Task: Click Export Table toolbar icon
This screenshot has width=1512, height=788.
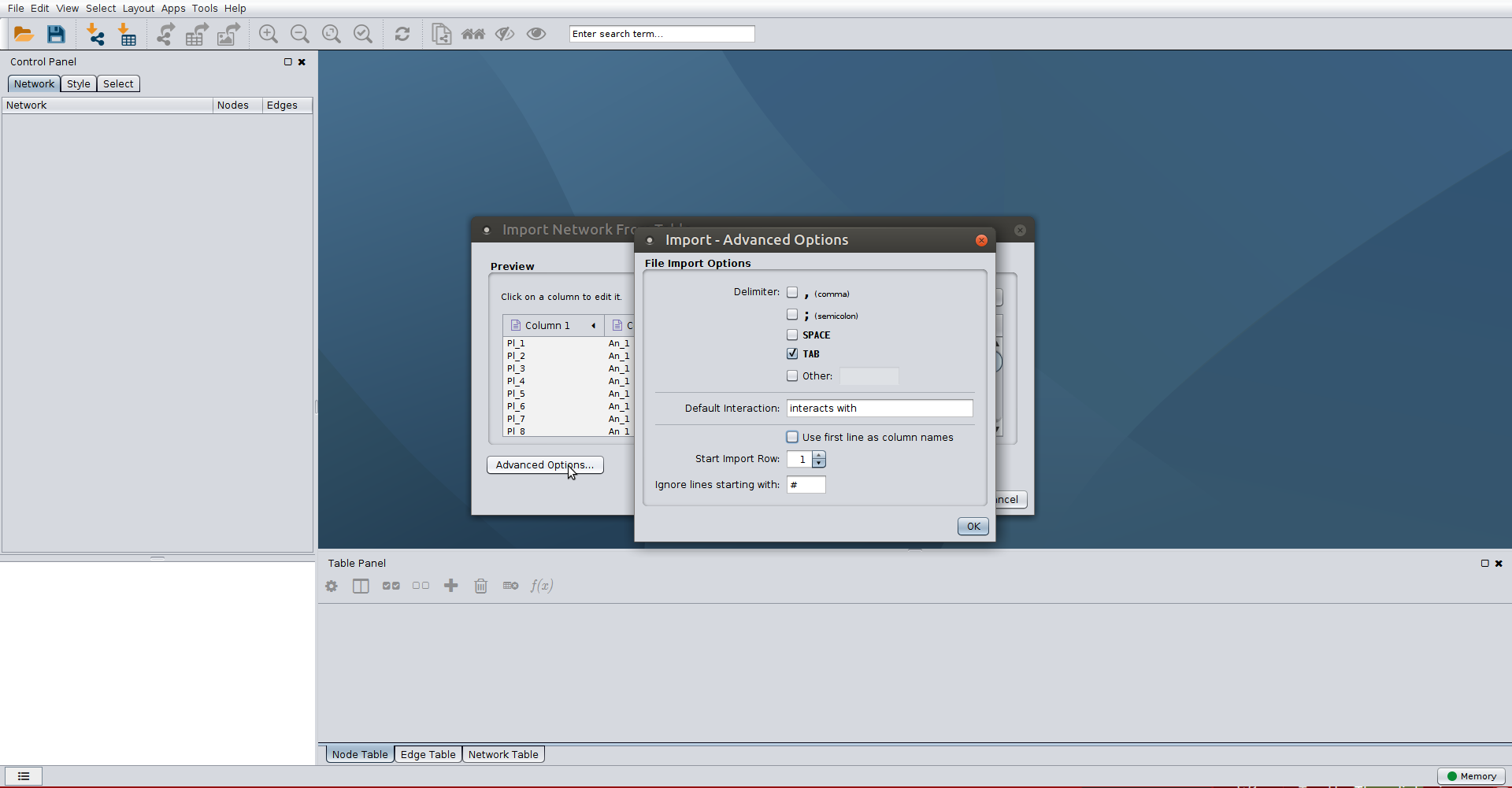Action: [197, 34]
